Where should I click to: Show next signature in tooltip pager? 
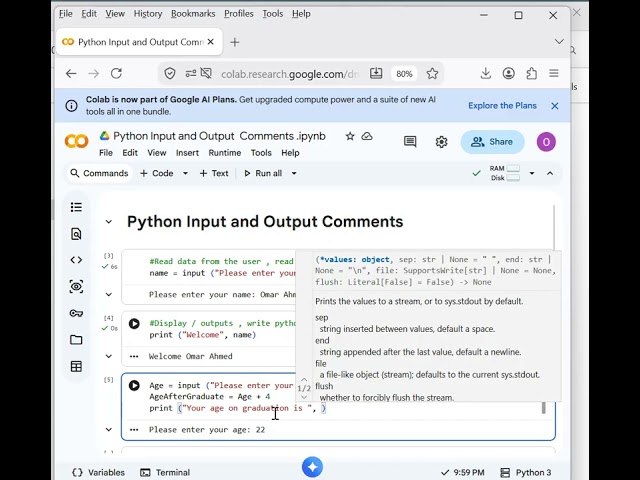(304, 397)
